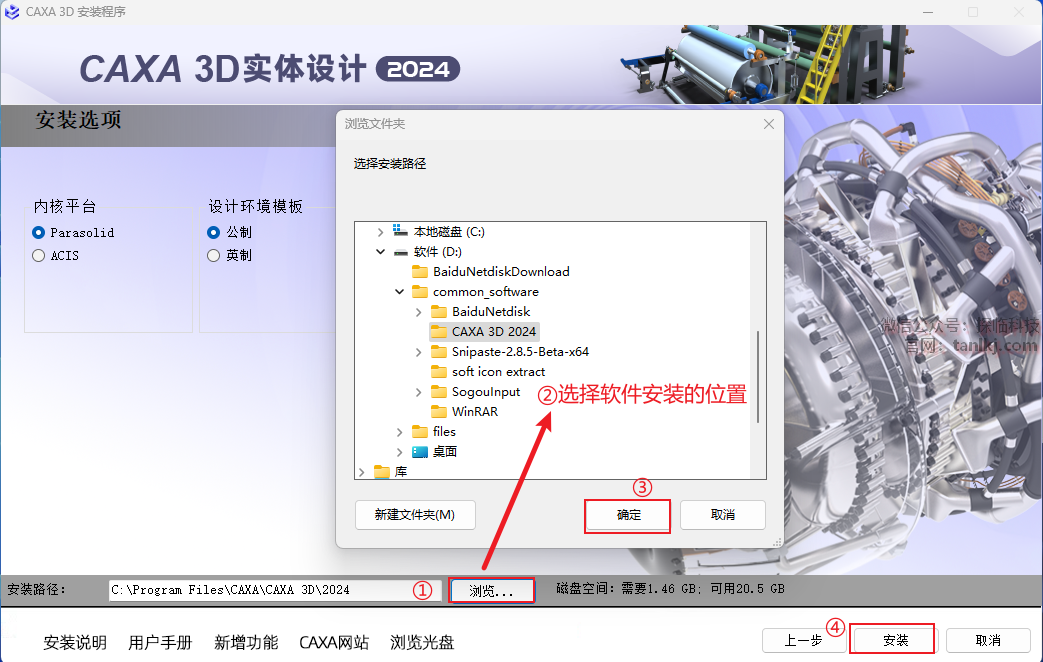This screenshot has width=1043, height=662.
Task: Open the CAXA网站 link
Action: click(x=334, y=643)
